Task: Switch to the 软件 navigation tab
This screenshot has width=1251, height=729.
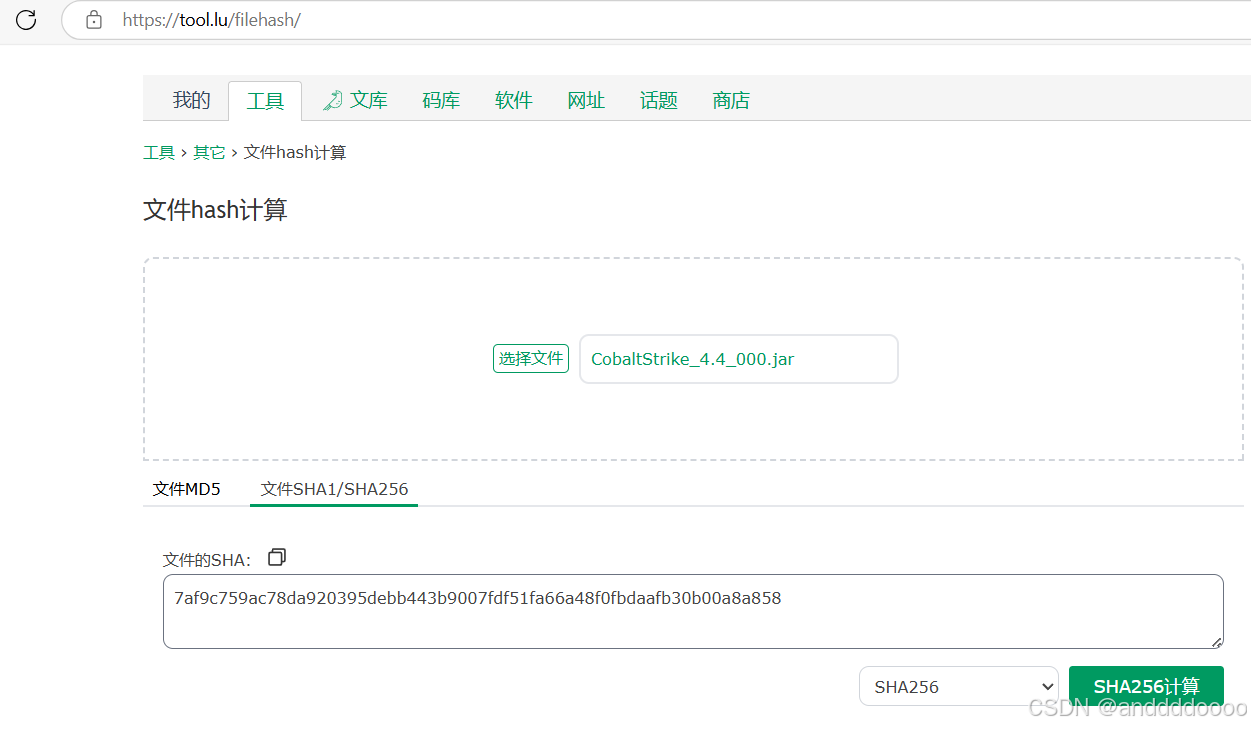Action: click(x=514, y=100)
